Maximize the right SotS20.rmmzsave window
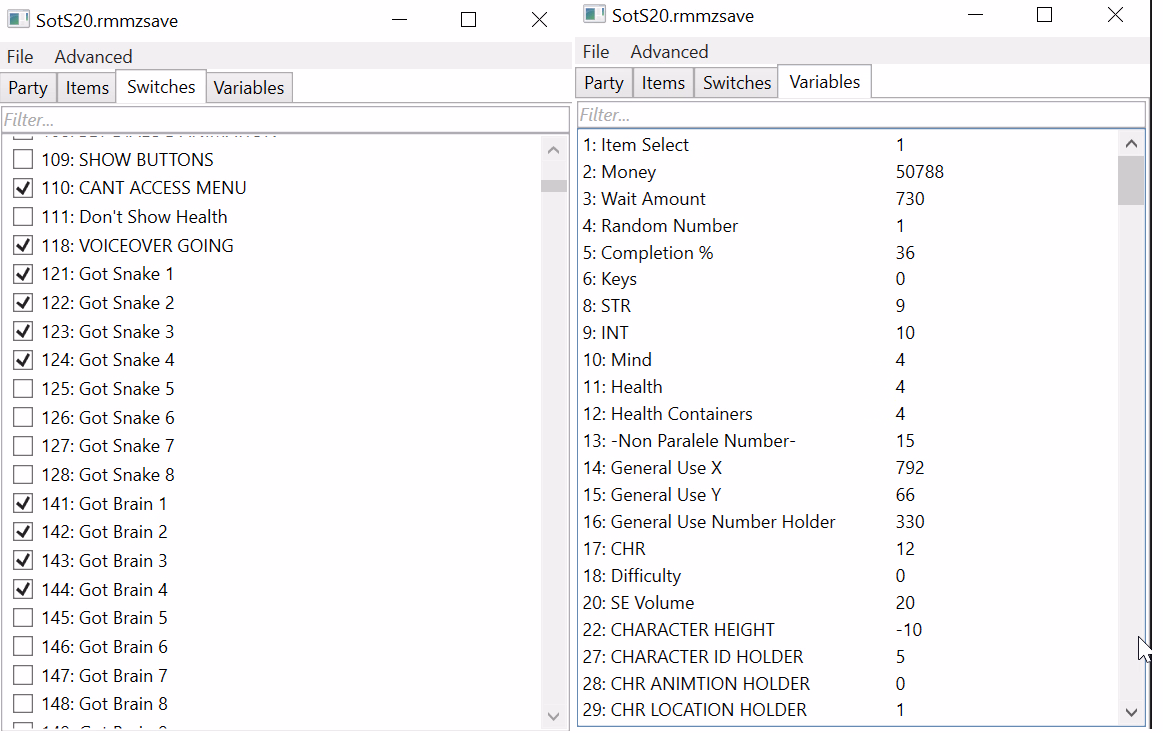Viewport: 1163px width, 733px height. [x=1044, y=15]
